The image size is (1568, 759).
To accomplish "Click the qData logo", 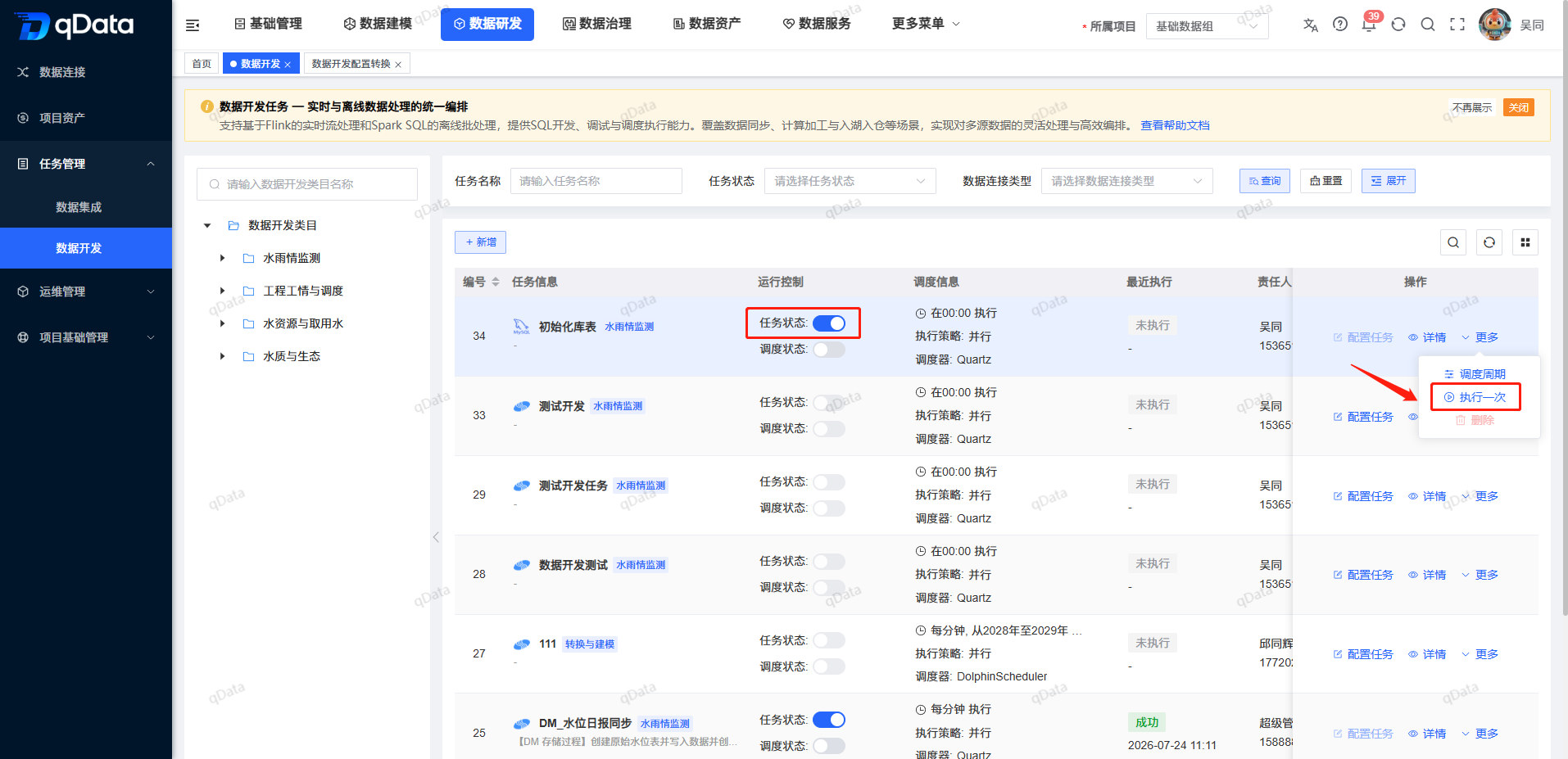I will (x=74, y=25).
